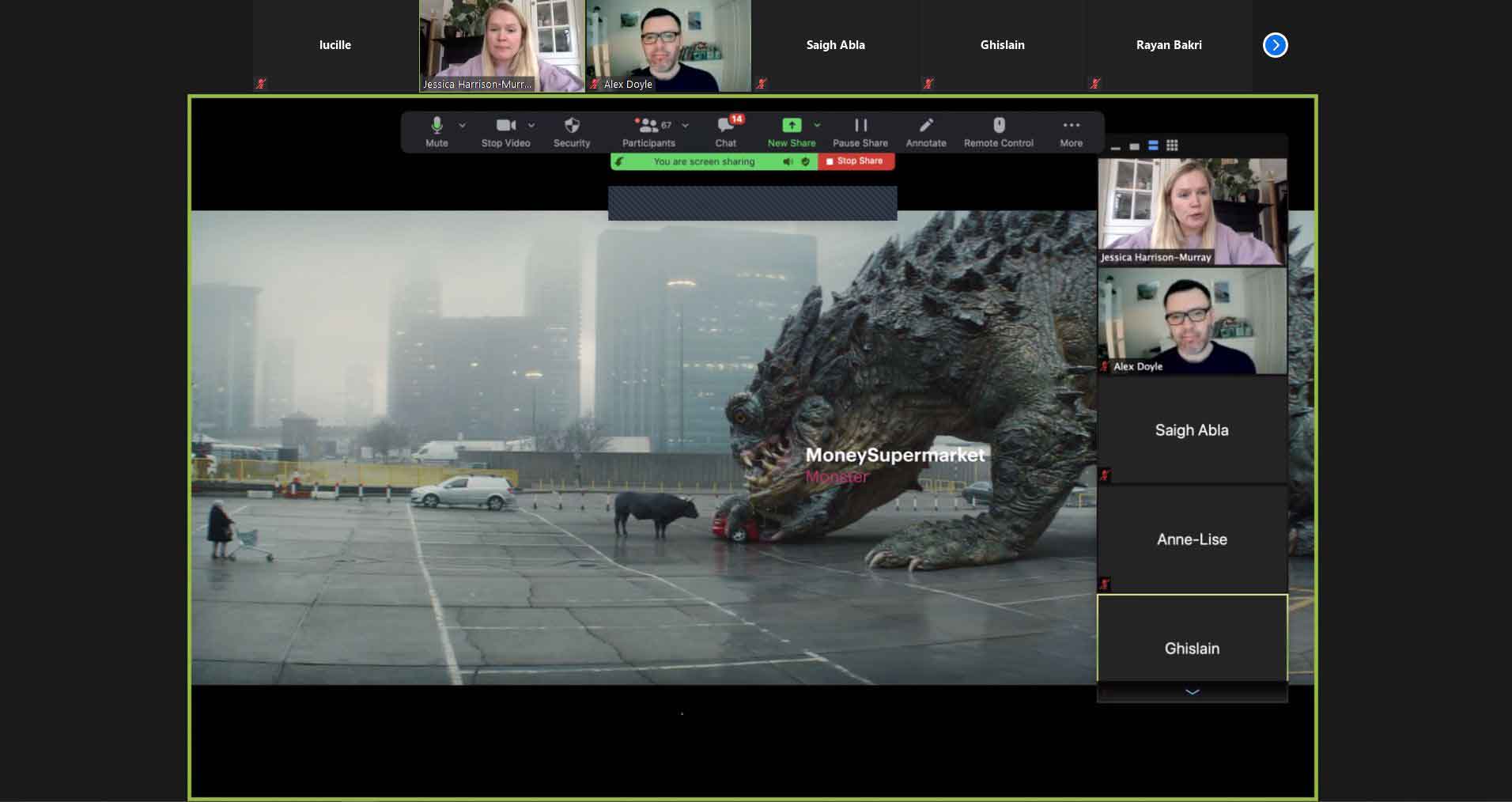Click muted mic icon on Ghislain top tile
The width and height of the screenshot is (1512, 802).
928,83
